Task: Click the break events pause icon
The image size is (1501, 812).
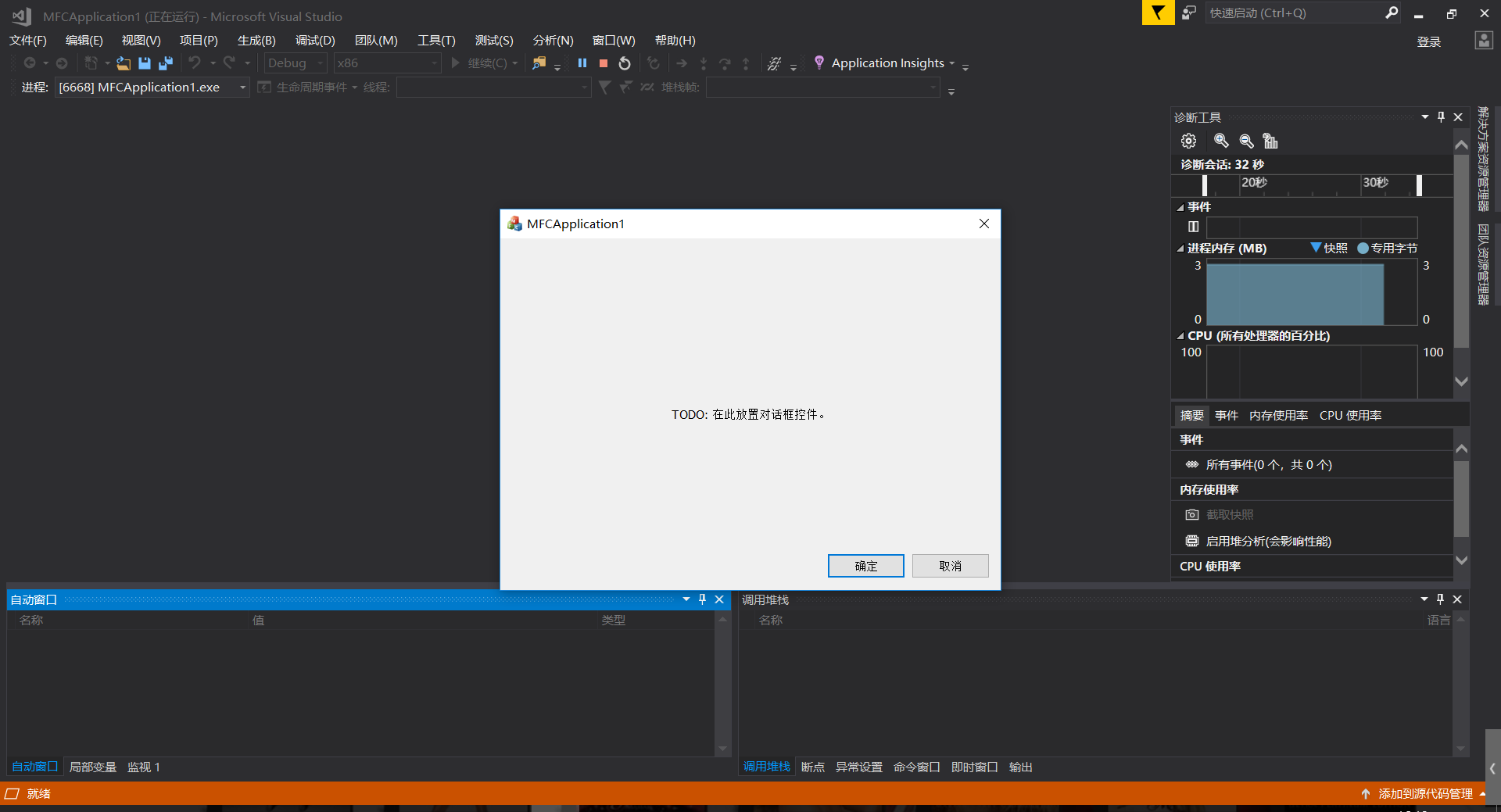Action: [1193, 227]
